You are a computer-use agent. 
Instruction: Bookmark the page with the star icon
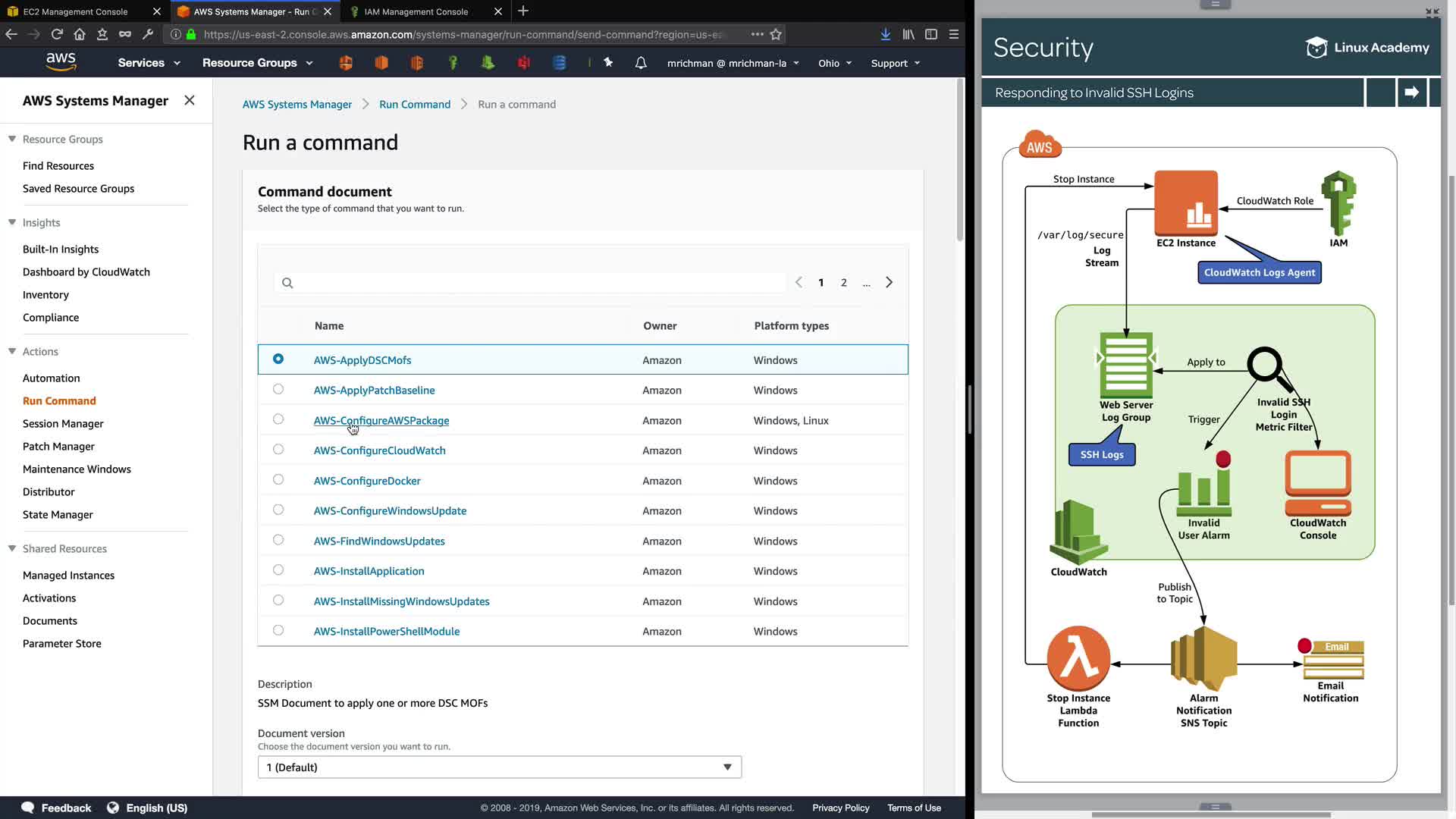(x=776, y=34)
